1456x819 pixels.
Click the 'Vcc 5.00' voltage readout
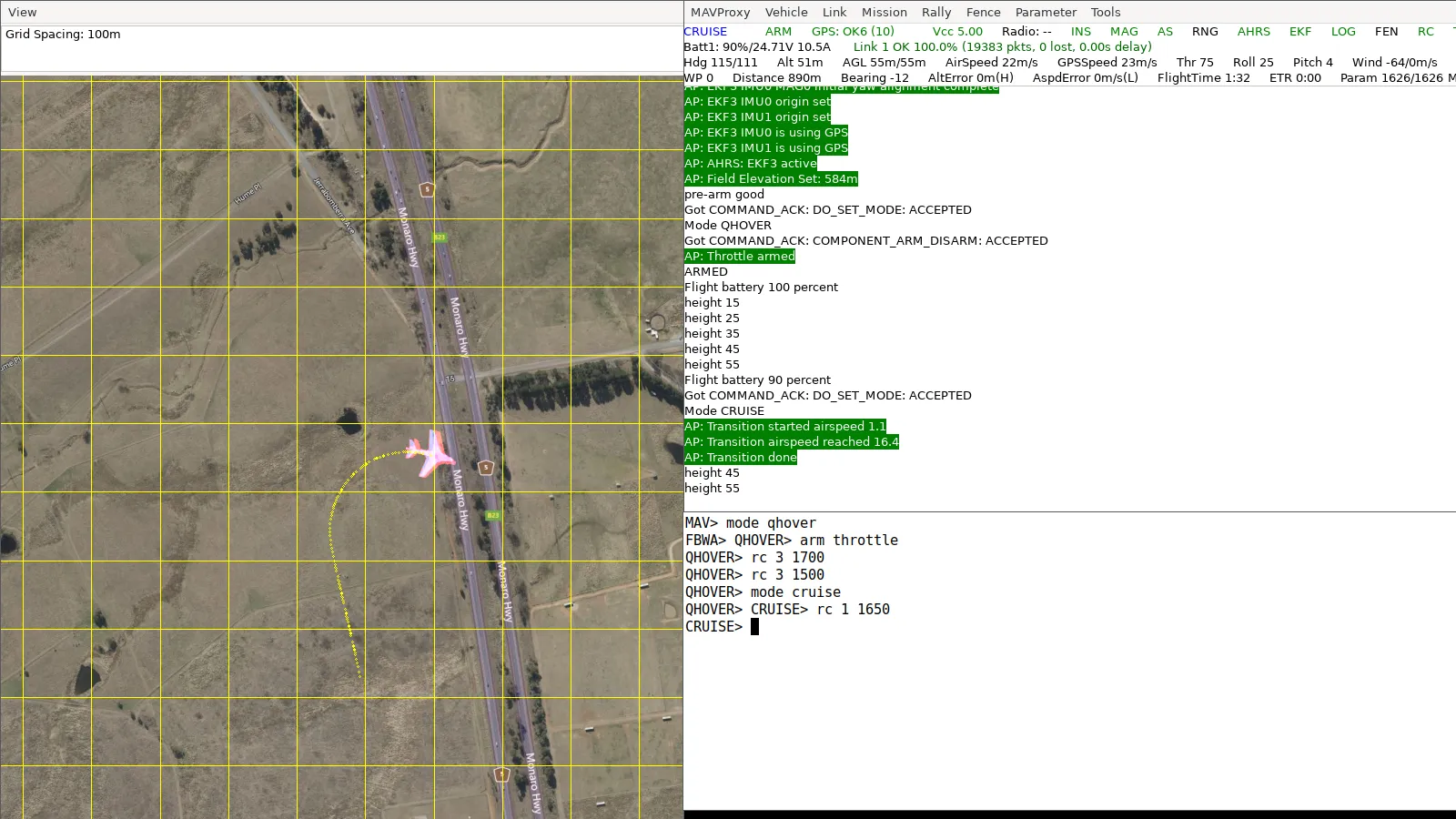957,31
